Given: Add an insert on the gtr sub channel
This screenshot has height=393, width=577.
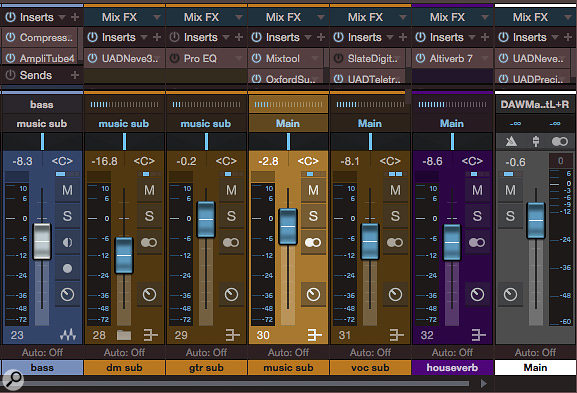Looking at the screenshot, I should 239,37.
